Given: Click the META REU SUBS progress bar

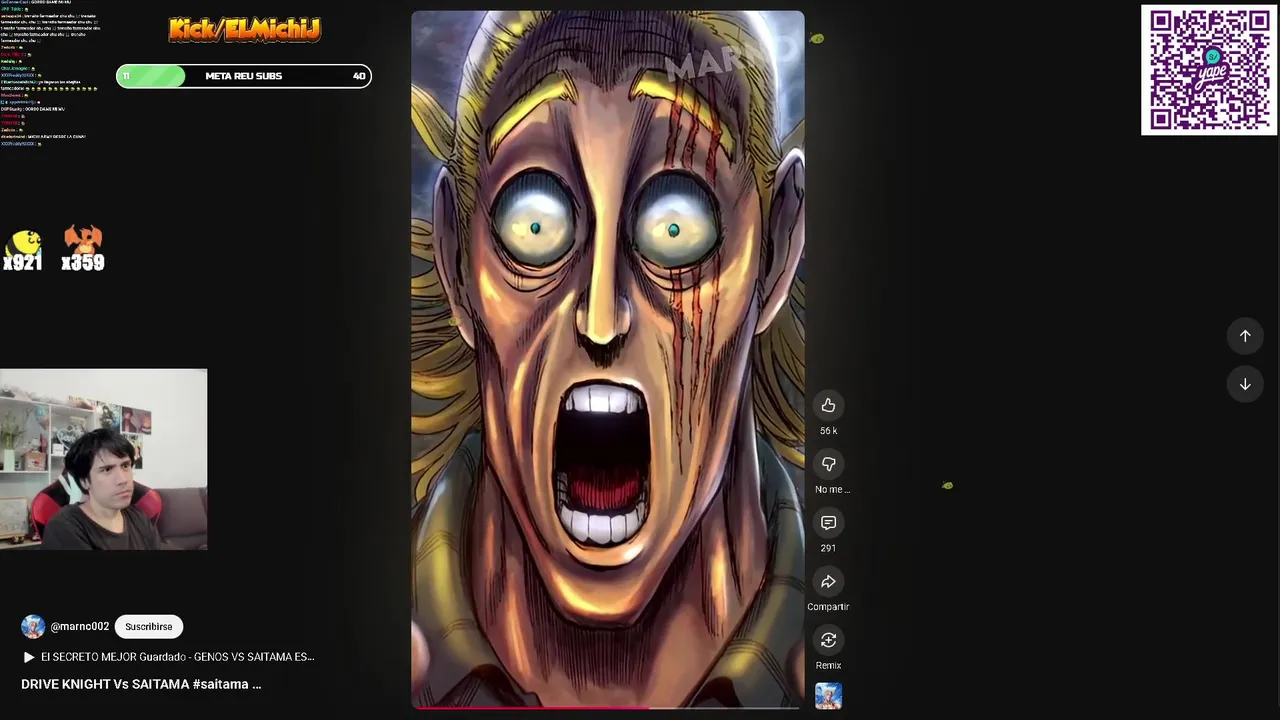Looking at the screenshot, I should (244, 76).
